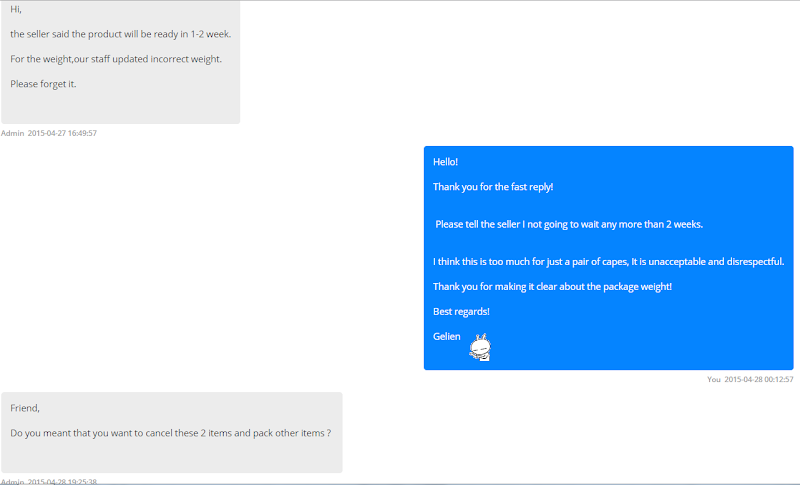The height and width of the screenshot is (485, 800).
Task: Select the Admin message about product readiness
Action: click(x=120, y=62)
